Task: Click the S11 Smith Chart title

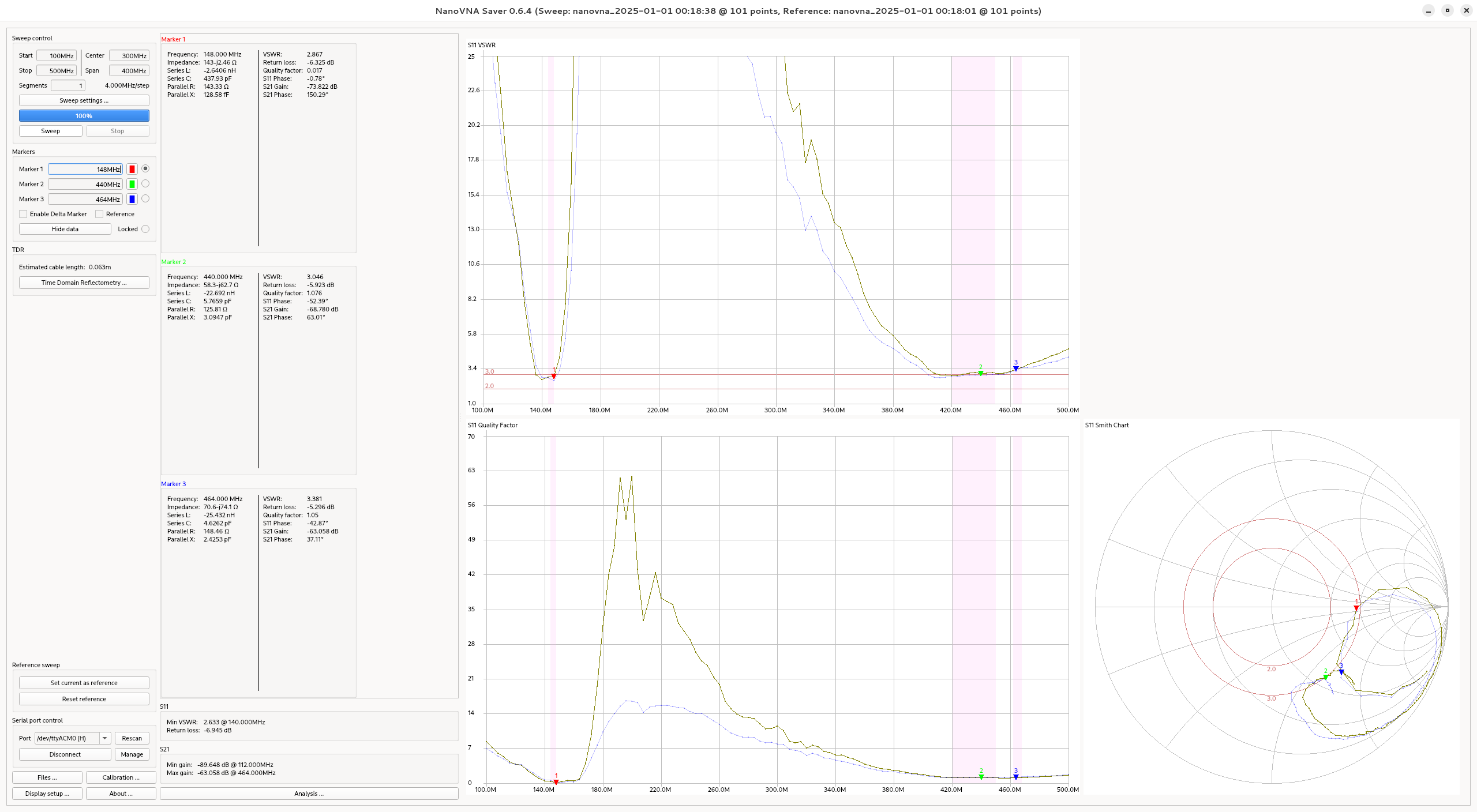Action: point(1107,425)
